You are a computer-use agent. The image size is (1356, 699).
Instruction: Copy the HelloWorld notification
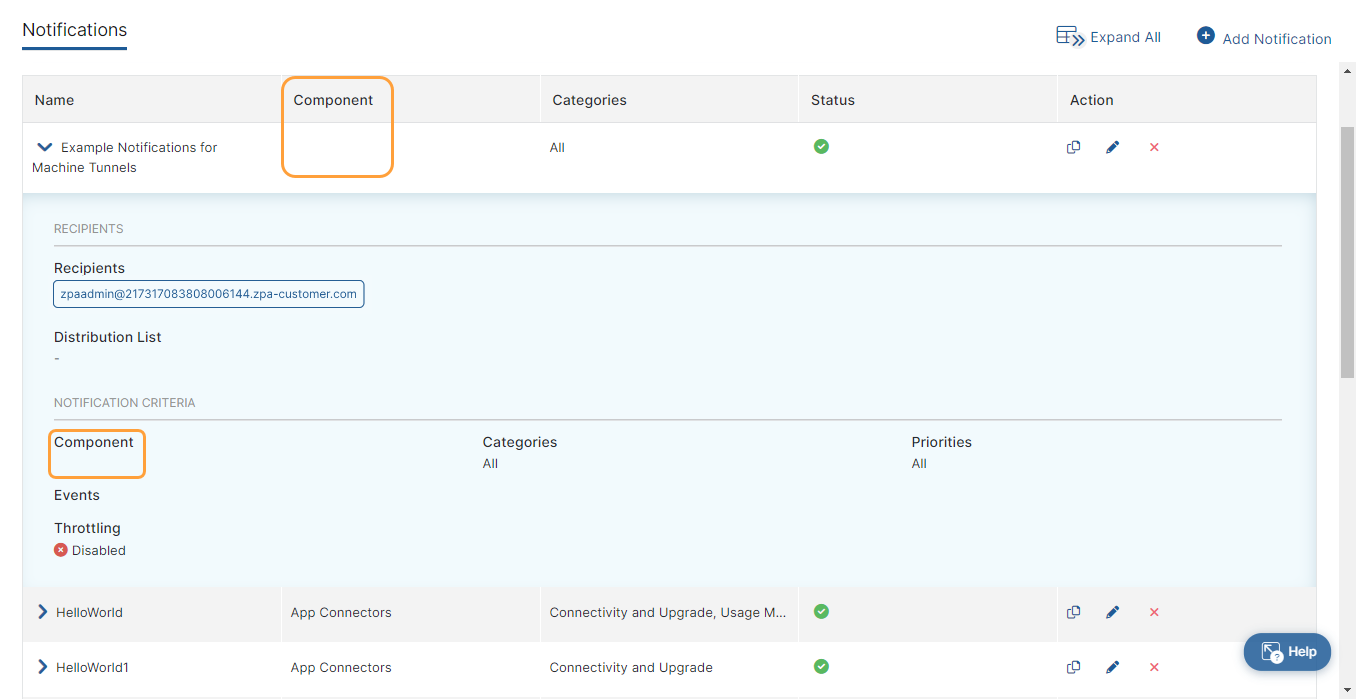pyautogui.click(x=1073, y=612)
